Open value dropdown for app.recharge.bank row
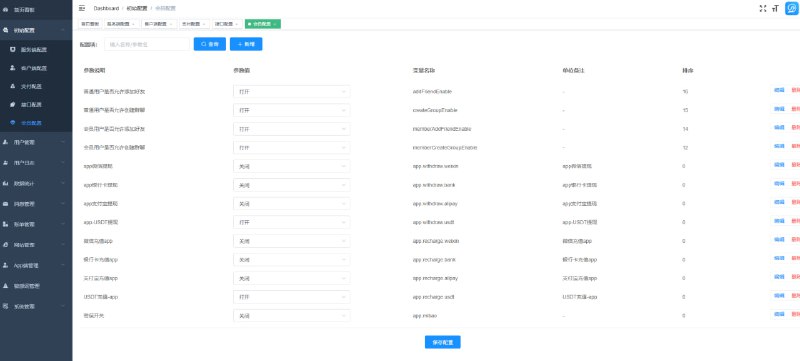 [x=292, y=260]
